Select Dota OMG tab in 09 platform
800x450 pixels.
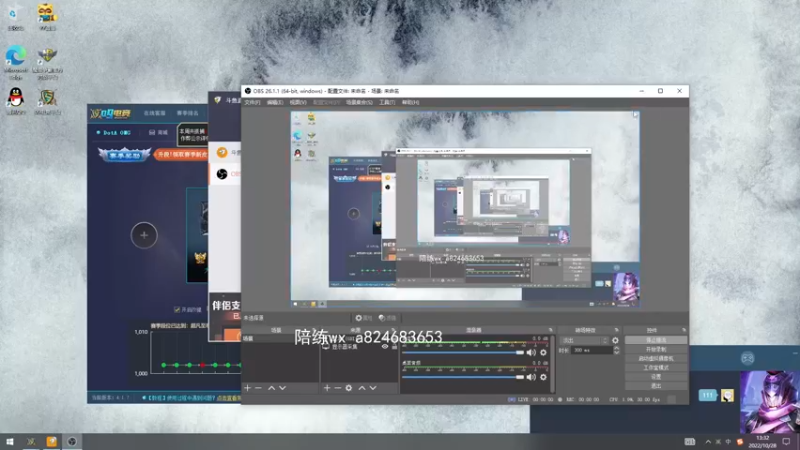pos(114,133)
